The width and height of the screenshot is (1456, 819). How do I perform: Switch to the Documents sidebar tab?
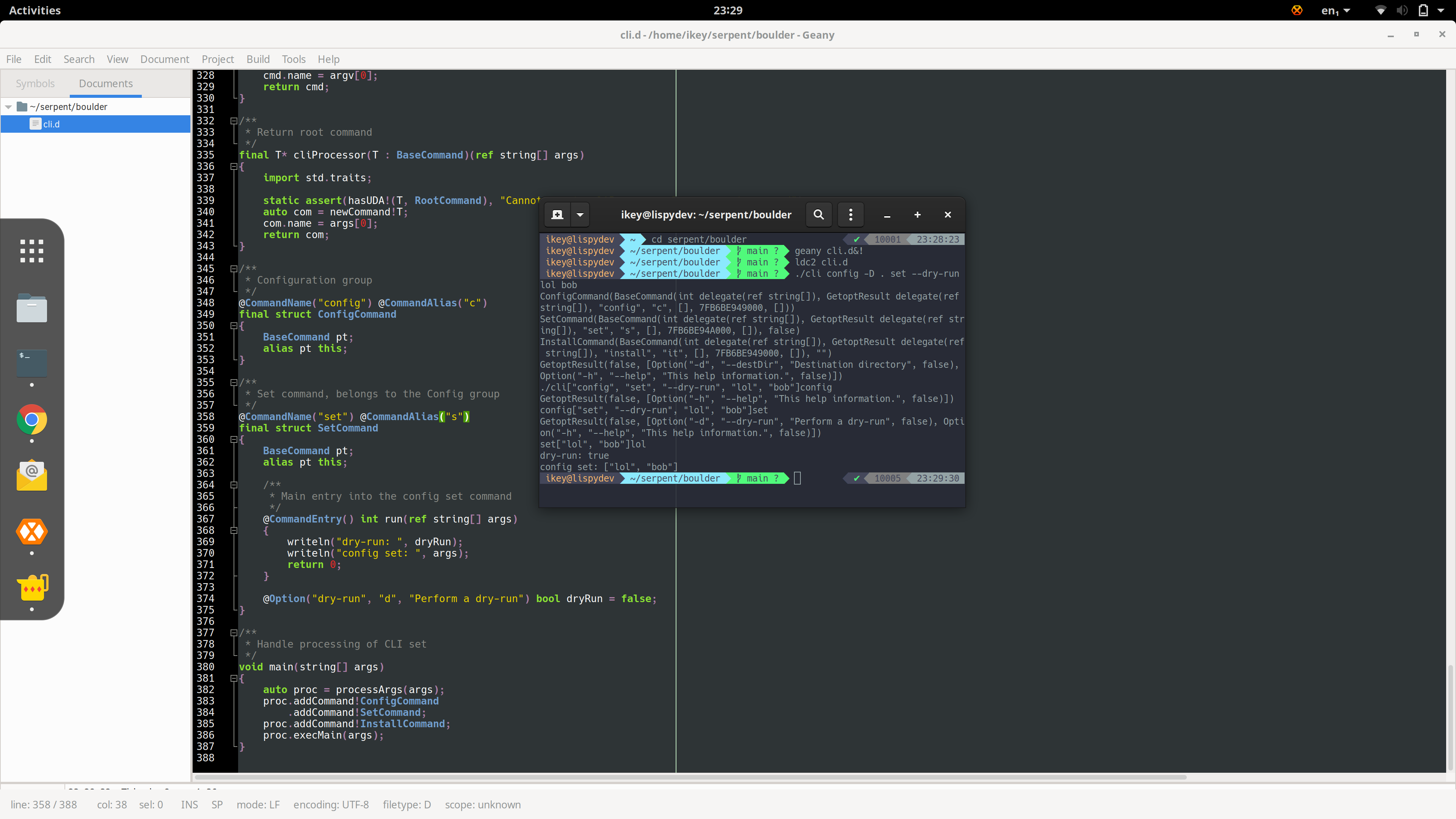tap(106, 84)
